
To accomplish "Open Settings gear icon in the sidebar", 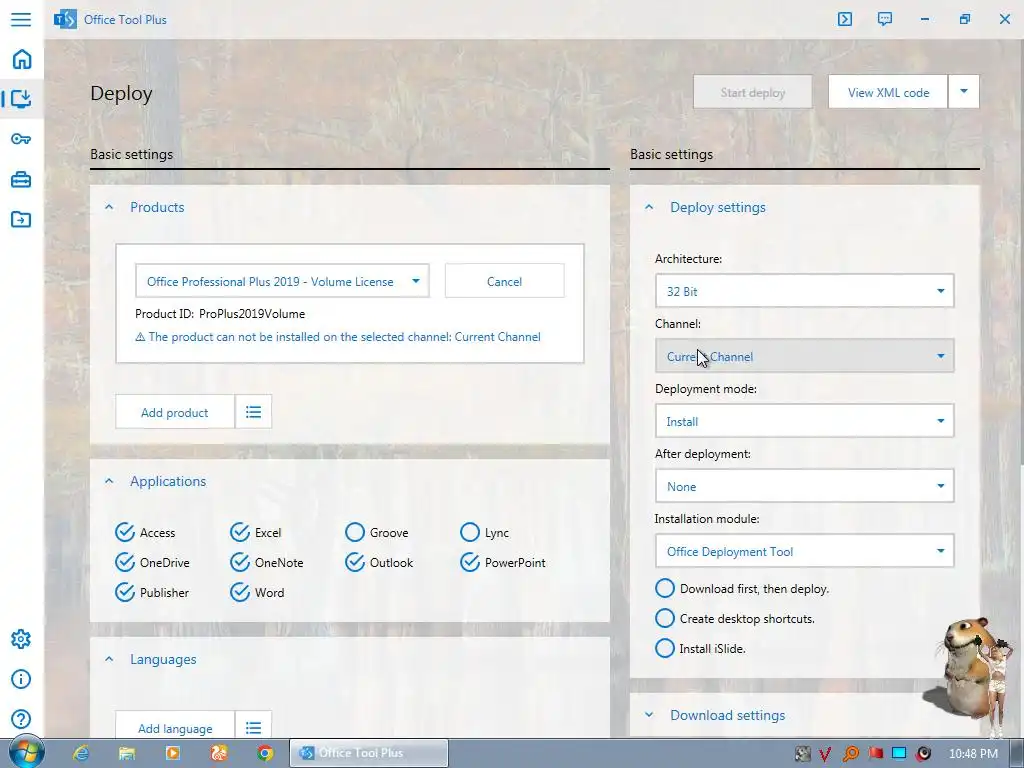I will point(21,639).
